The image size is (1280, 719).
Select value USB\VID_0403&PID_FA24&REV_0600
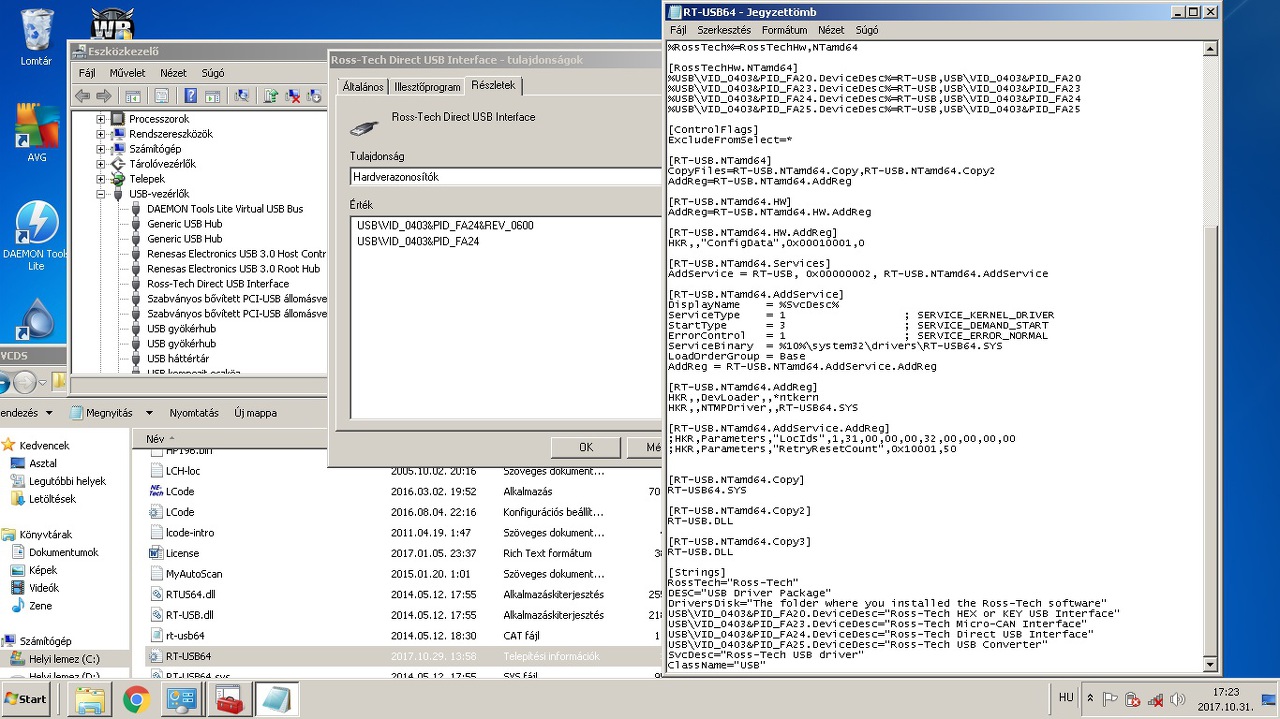pos(445,225)
